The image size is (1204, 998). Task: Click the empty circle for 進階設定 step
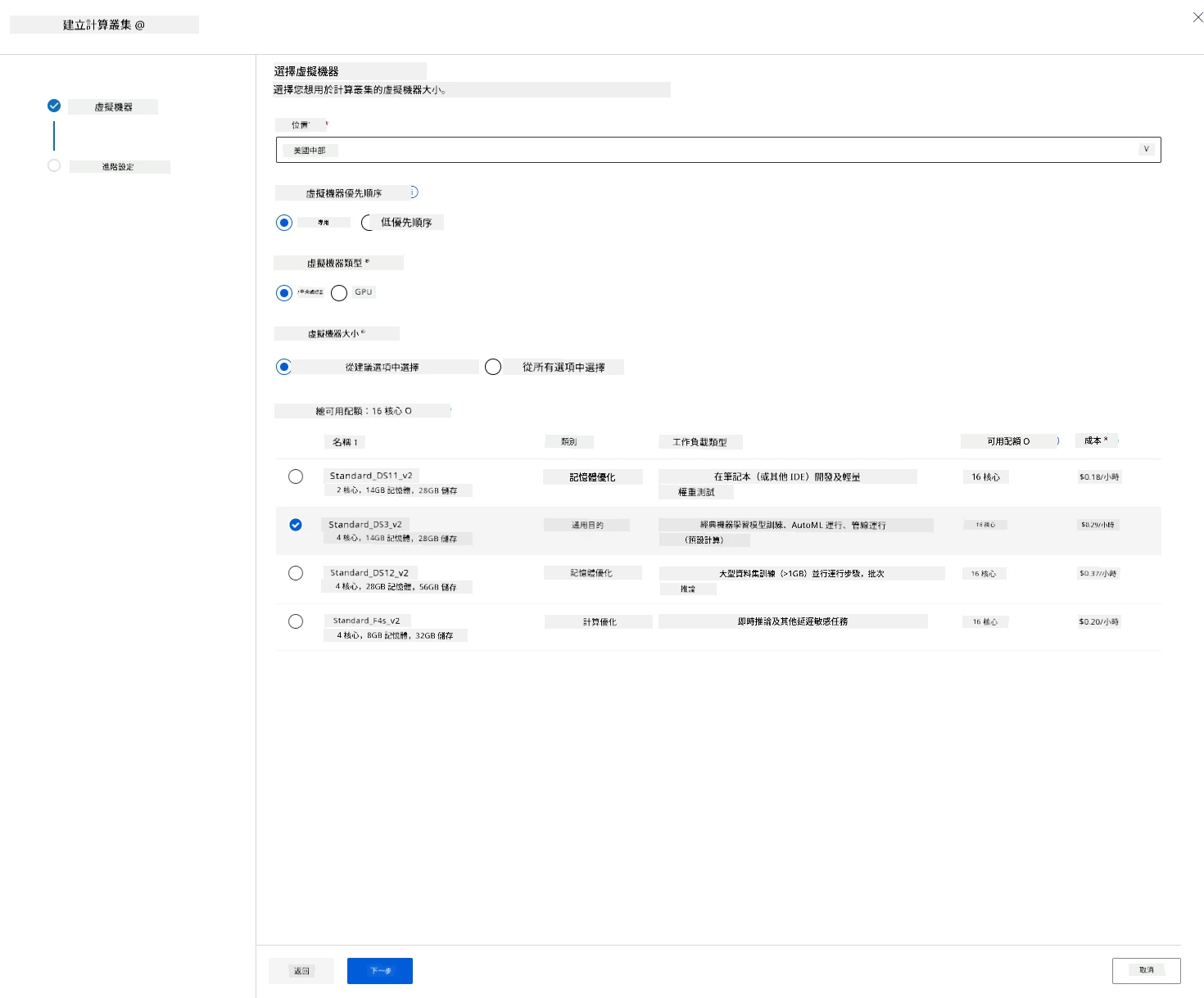[54, 165]
